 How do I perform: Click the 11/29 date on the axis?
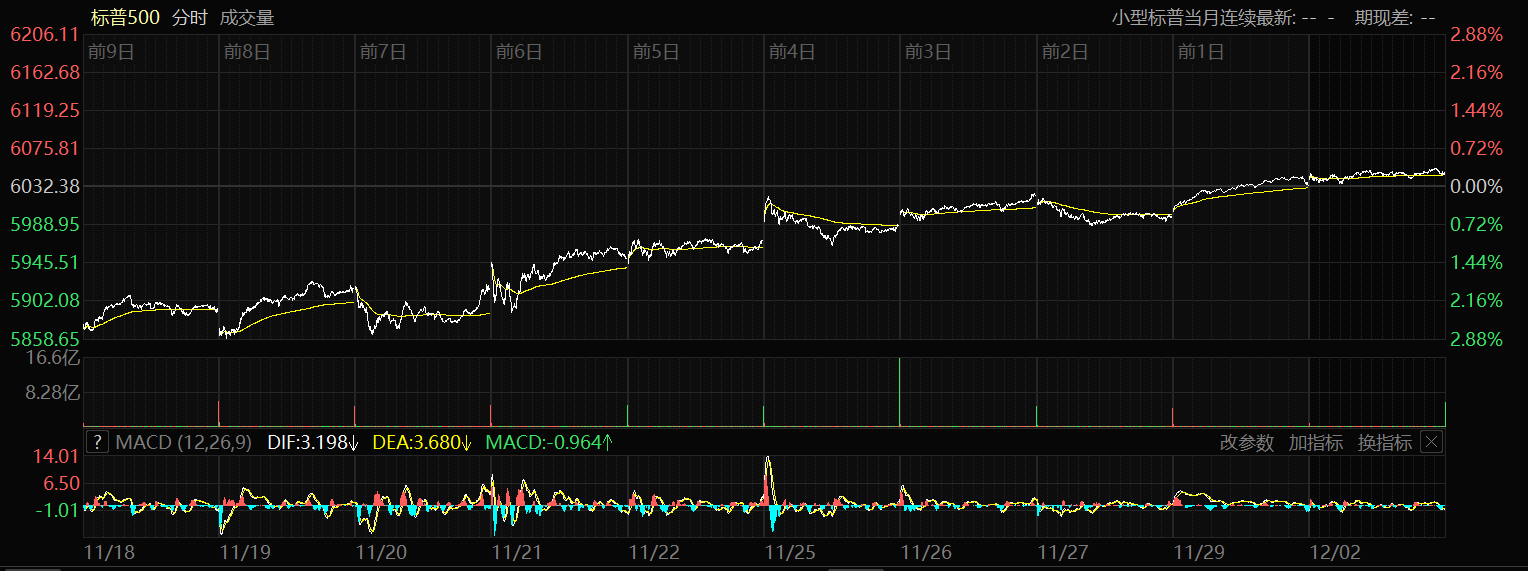(1198, 551)
